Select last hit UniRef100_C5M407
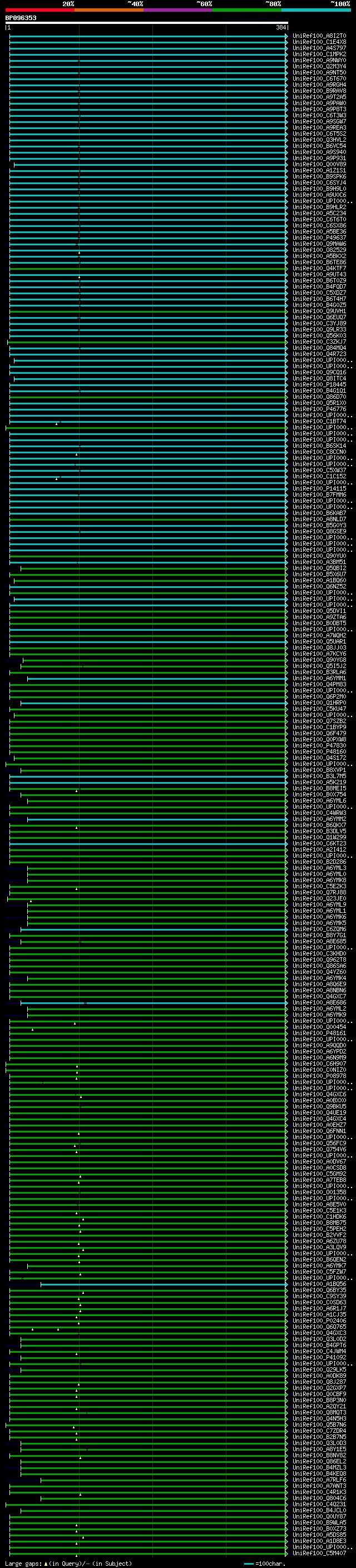Viewport: 356px width, 1568px height. pyautogui.click(x=319, y=1554)
